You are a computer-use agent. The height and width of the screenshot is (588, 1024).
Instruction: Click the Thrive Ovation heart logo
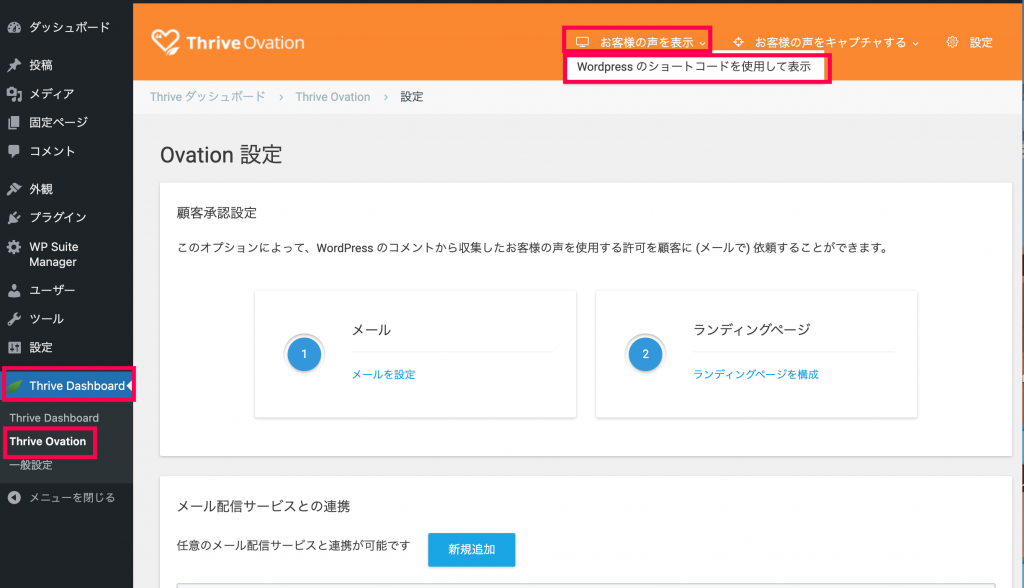tap(165, 42)
